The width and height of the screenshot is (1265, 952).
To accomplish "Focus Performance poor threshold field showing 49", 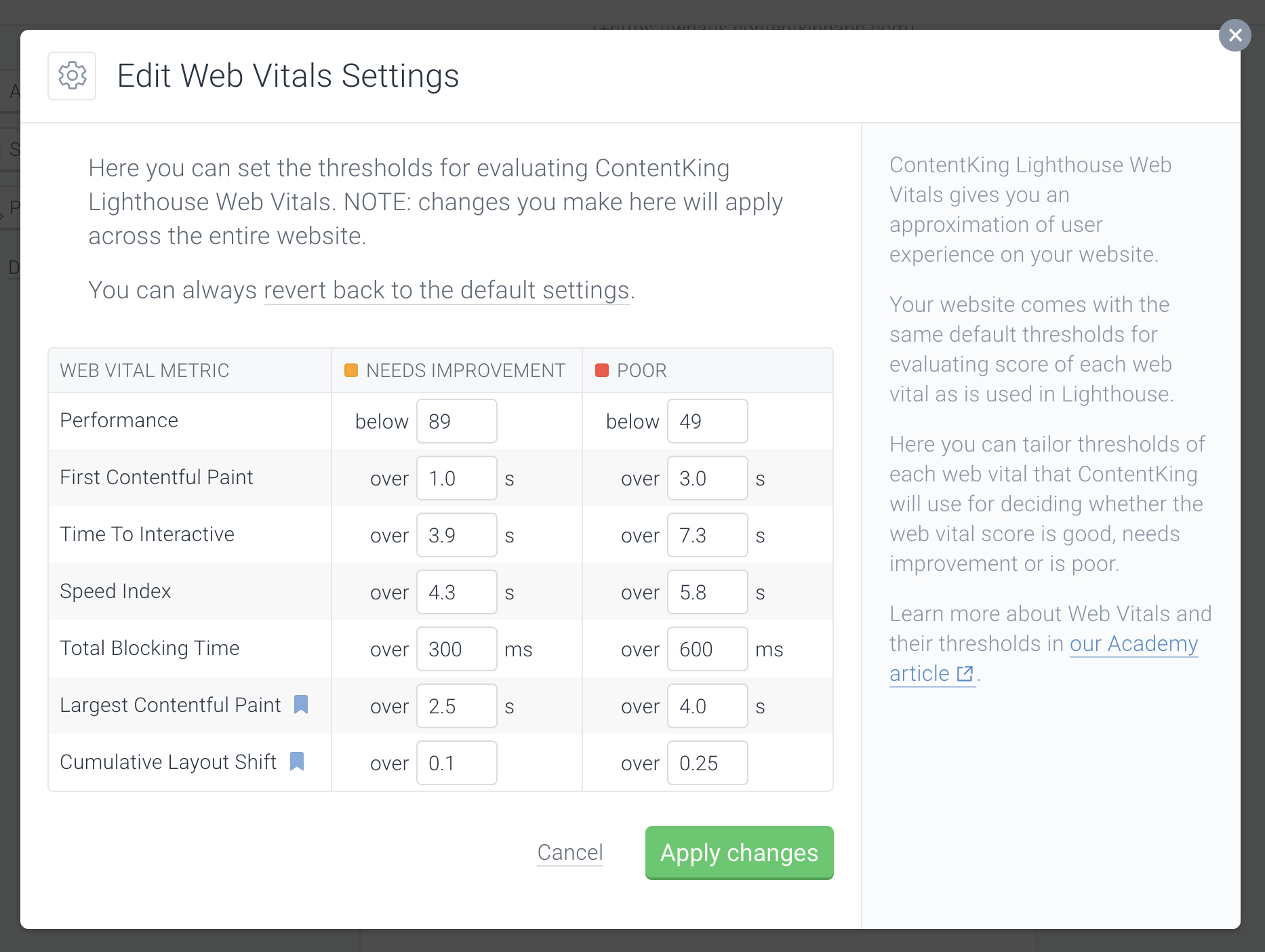I will click(707, 421).
